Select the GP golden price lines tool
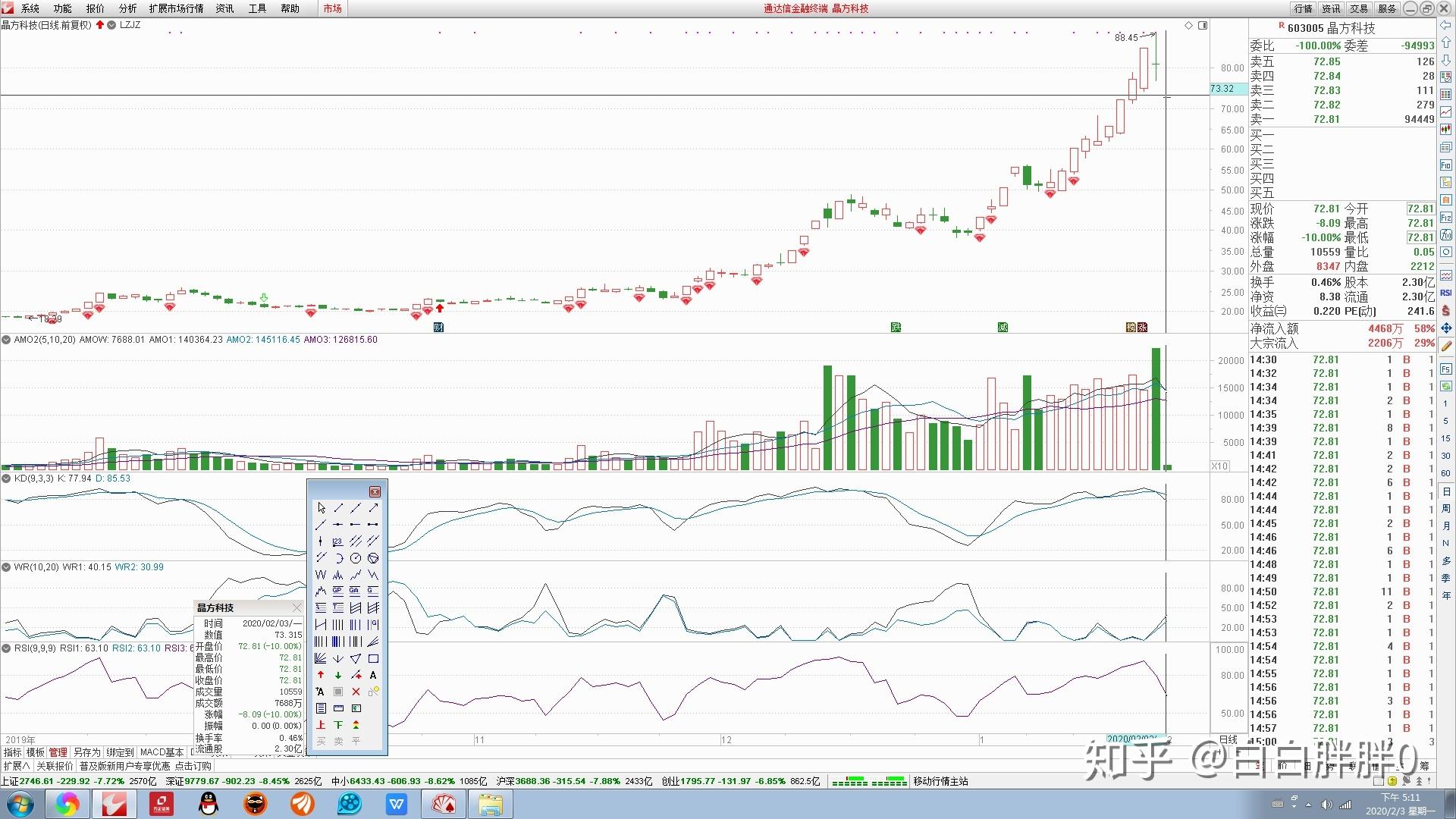This screenshot has height=819, width=1456. pyautogui.click(x=338, y=591)
